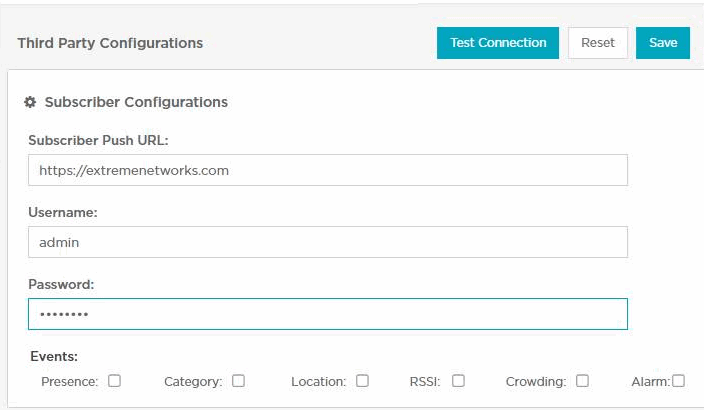Click the 'Crowding:' label text
Viewport: 704px width, 410px height.
pyautogui.click(x=535, y=382)
